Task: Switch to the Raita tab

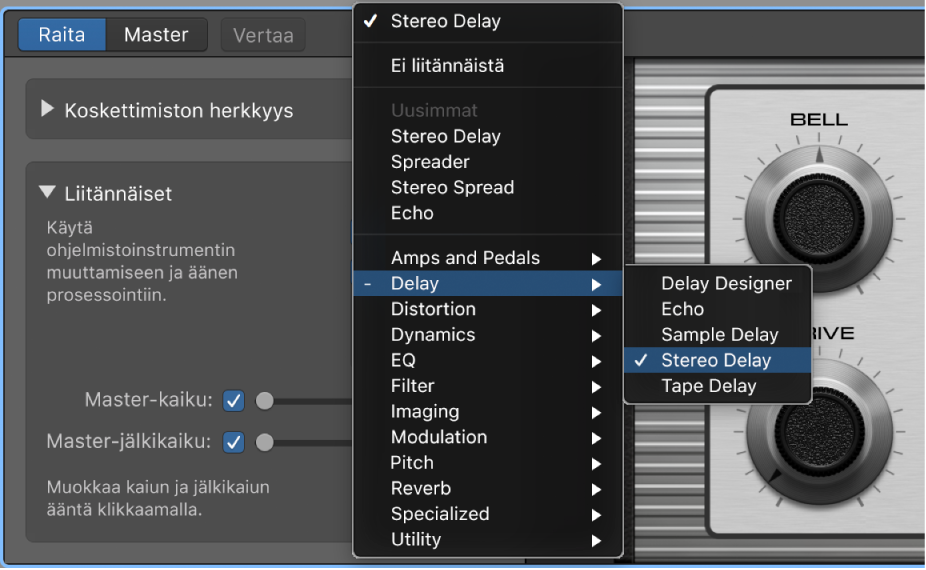Action: [x=62, y=35]
